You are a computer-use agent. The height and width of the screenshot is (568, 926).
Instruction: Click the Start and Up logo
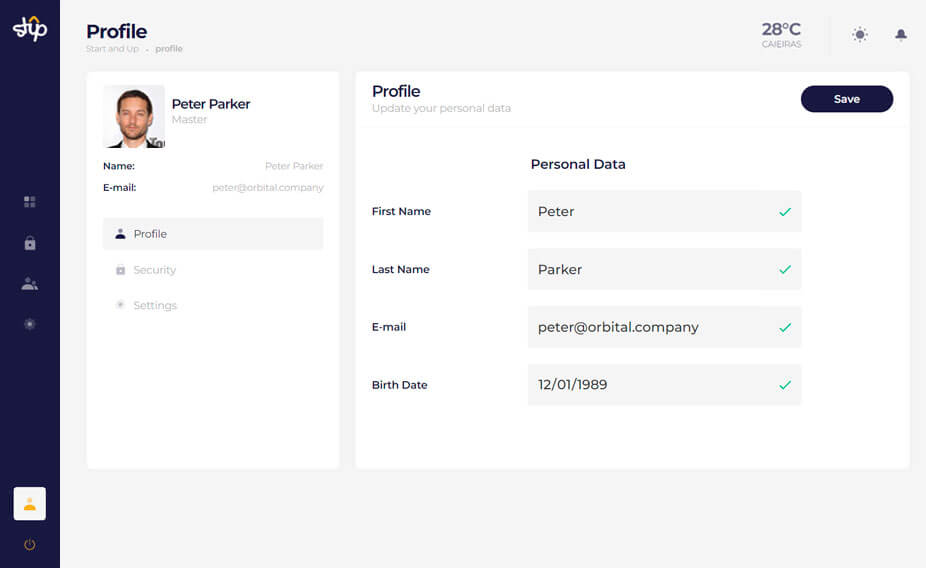click(x=30, y=28)
